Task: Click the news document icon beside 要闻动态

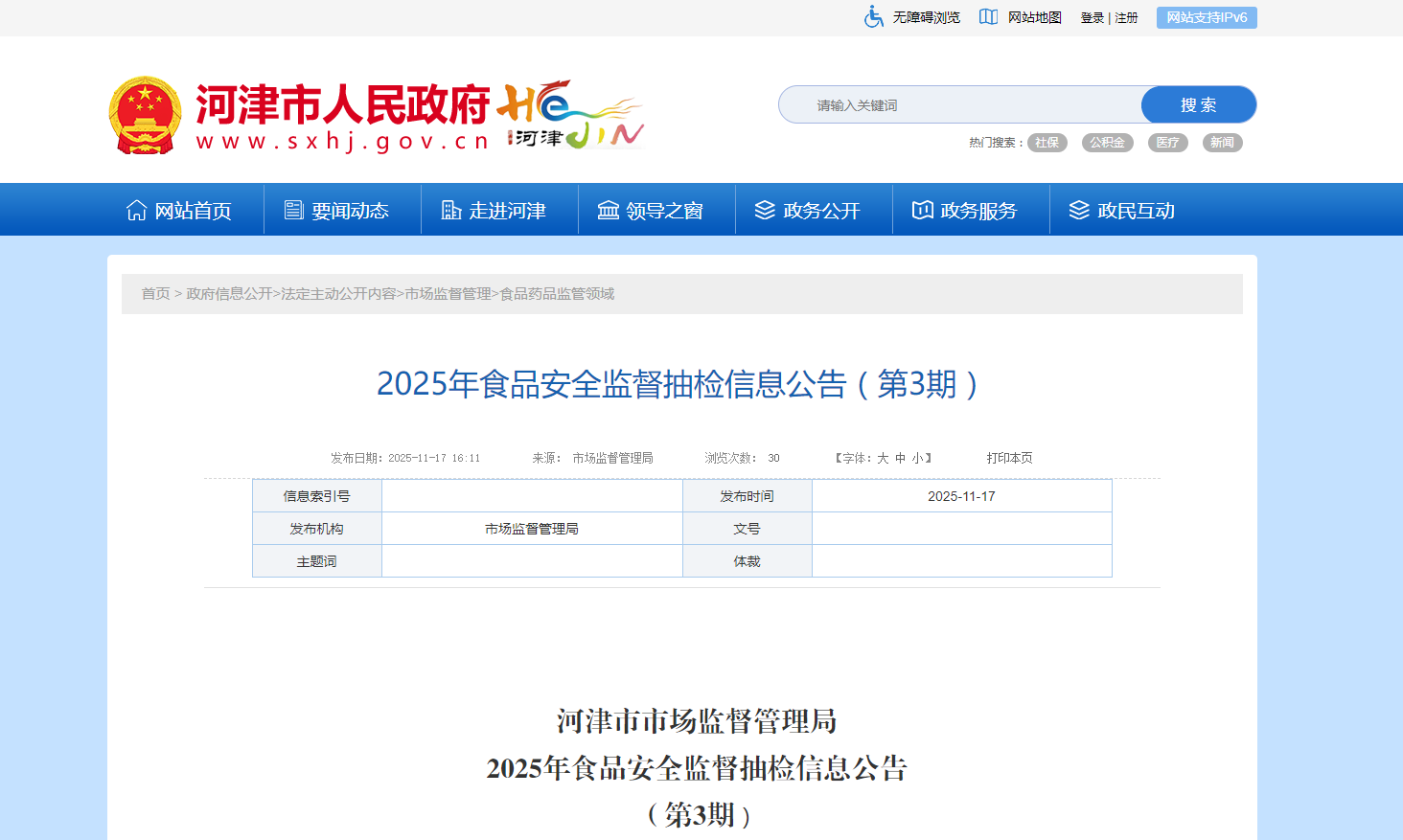Action: pyautogui.click(x=294, y=210)
